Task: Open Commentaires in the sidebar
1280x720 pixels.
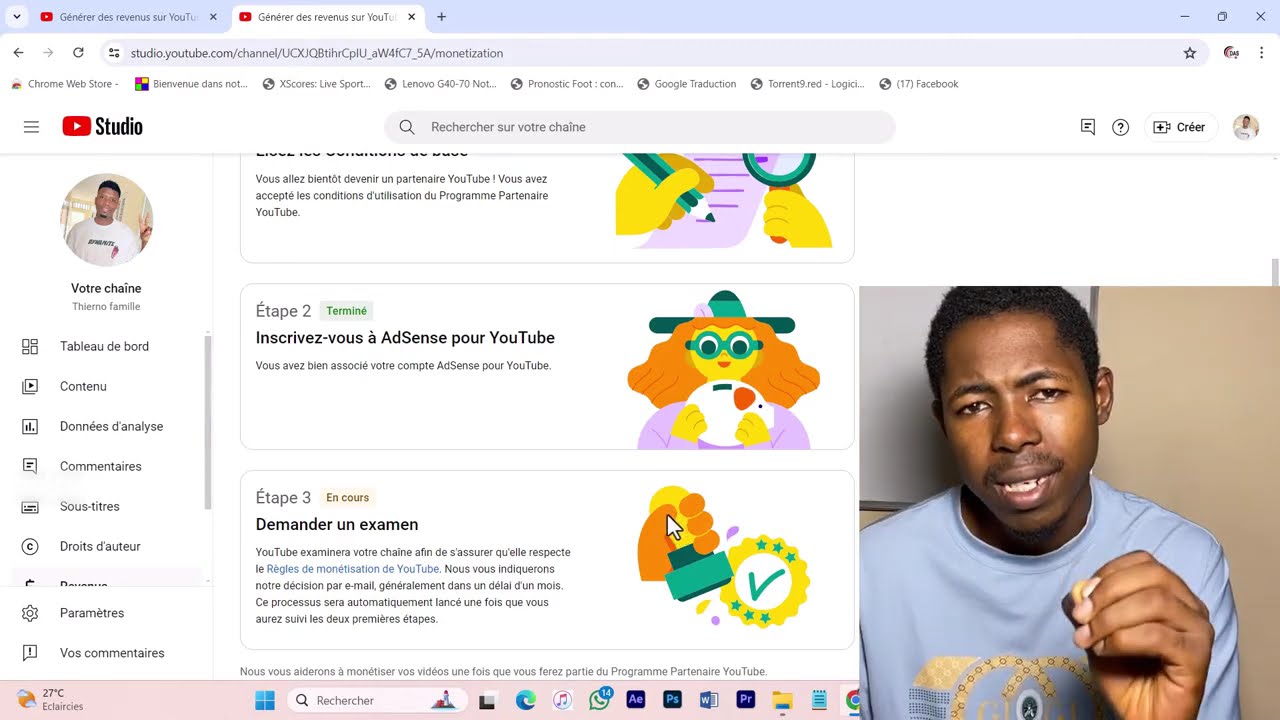Action: point(100,466)
